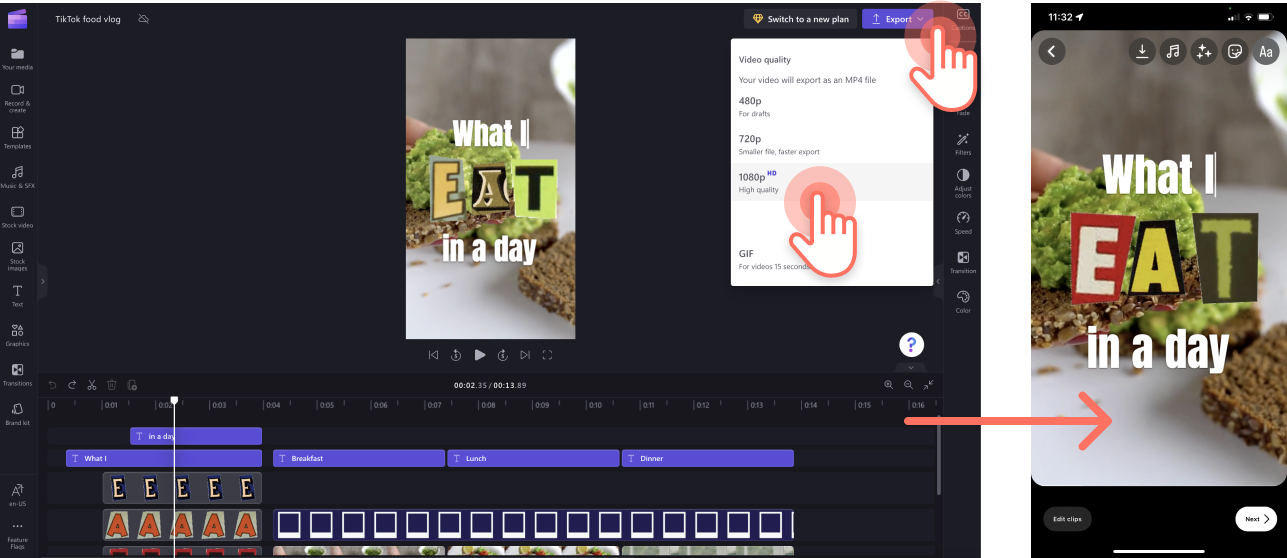Select the letter E graphic clip
Screen dimensions: 1287x558
click(182, 488)
